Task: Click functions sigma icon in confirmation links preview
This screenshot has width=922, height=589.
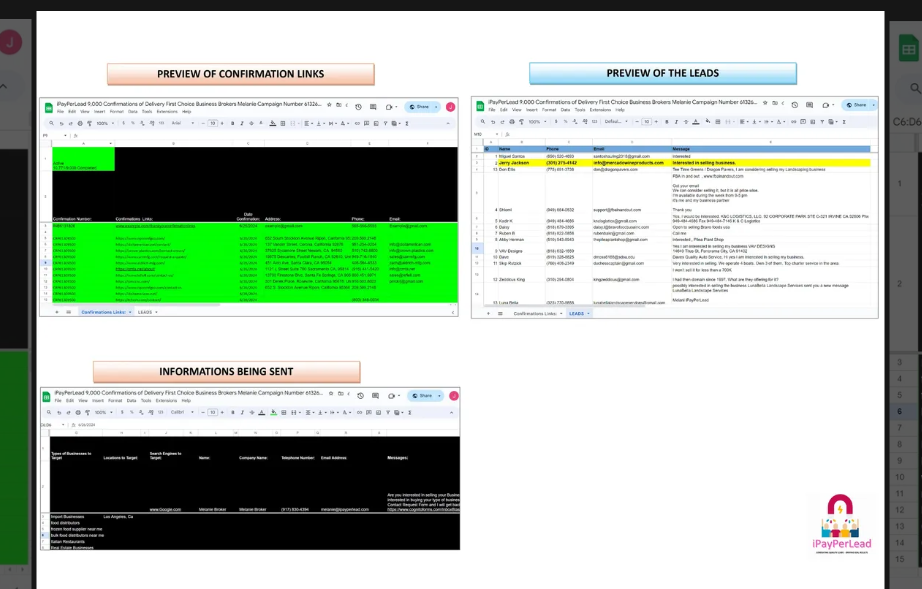Action: (407, 123)
